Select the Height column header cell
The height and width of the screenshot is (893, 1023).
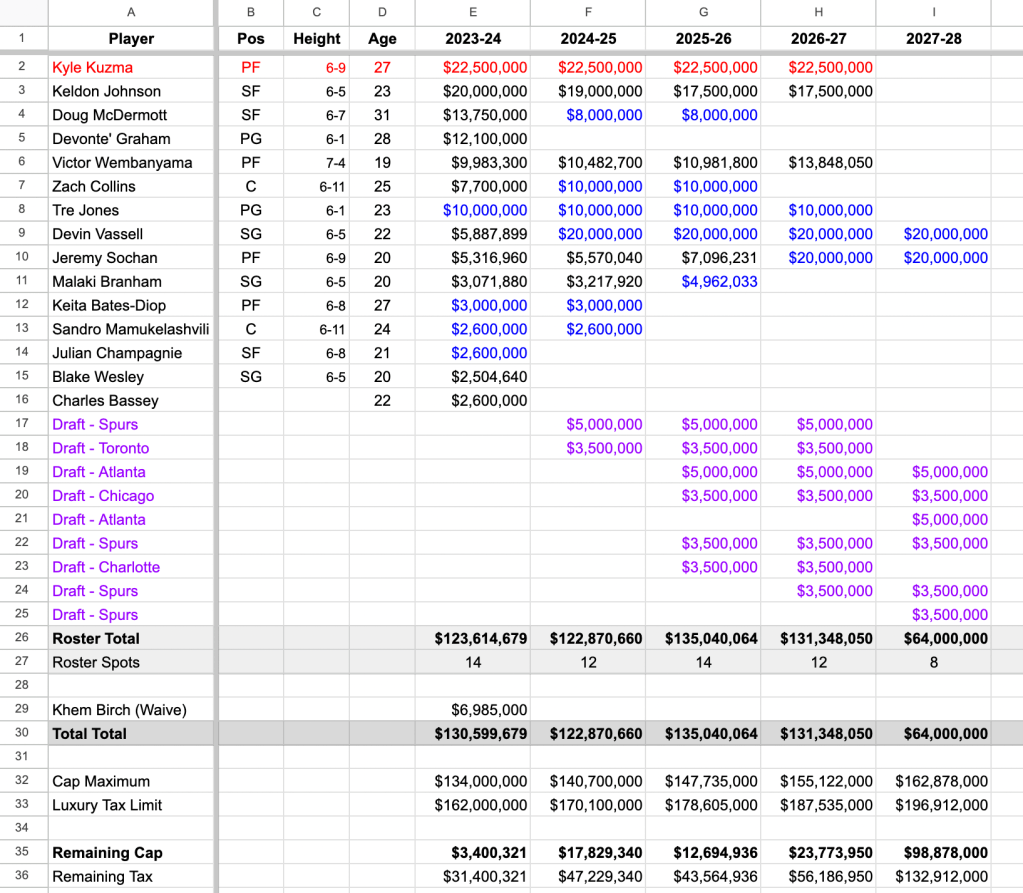pyautogui.click(x=317, y=39)
